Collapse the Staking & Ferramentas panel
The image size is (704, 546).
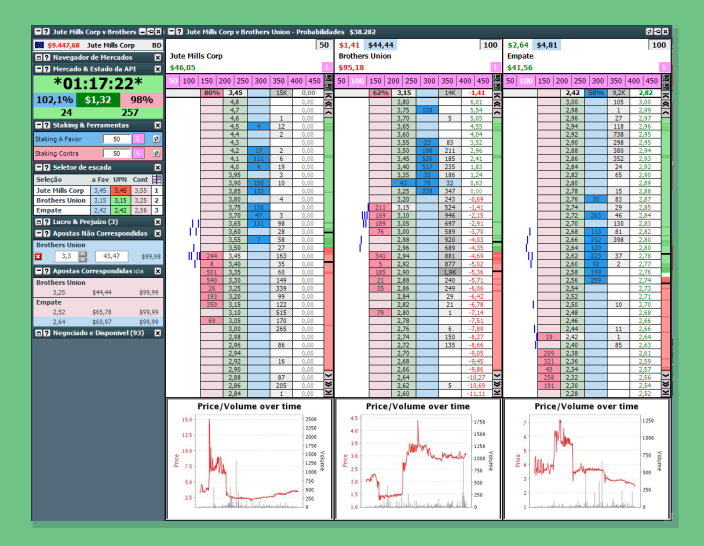(x=39, y=125)
